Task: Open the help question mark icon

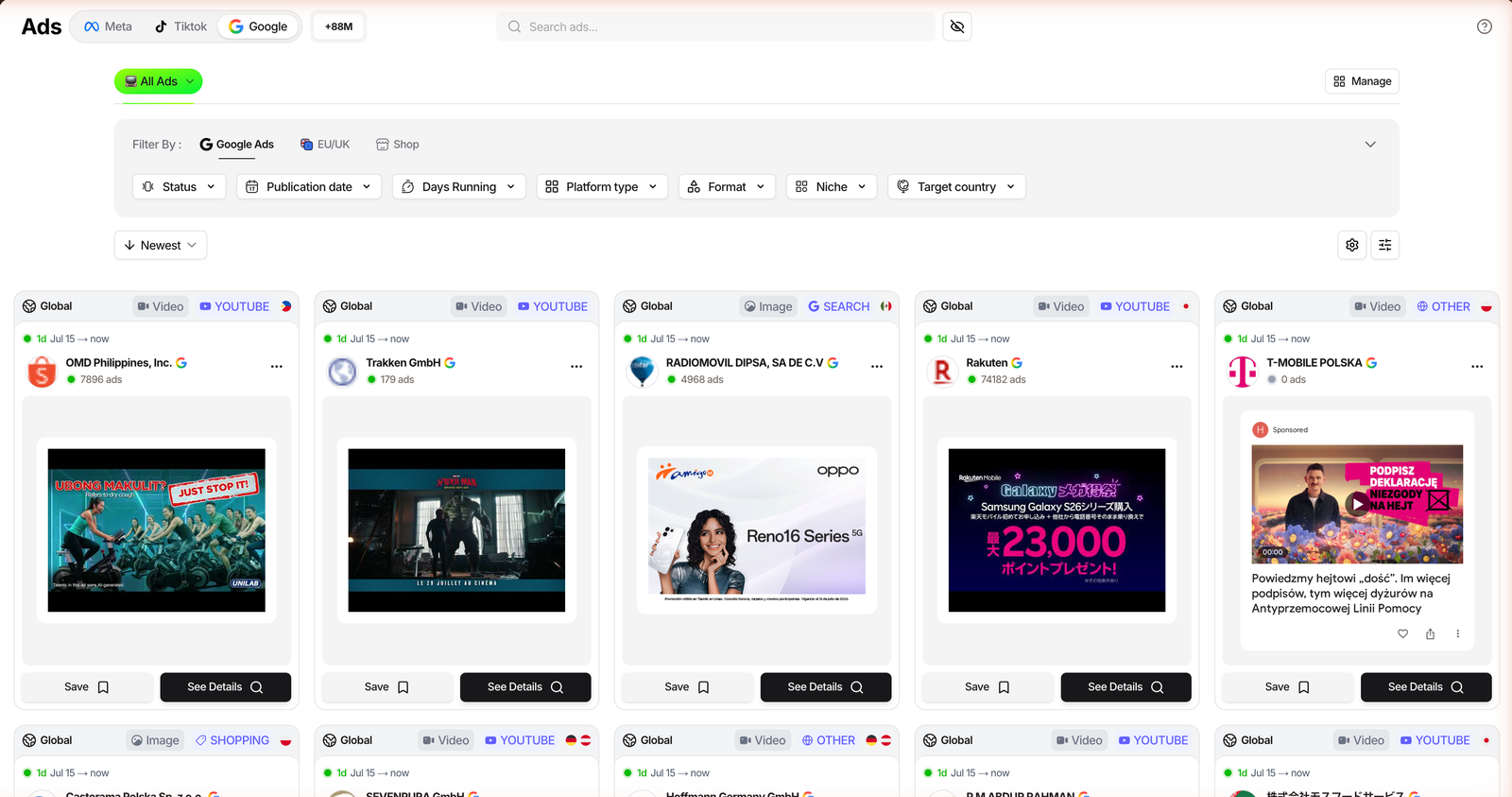Action: [x=1485, y=26]
